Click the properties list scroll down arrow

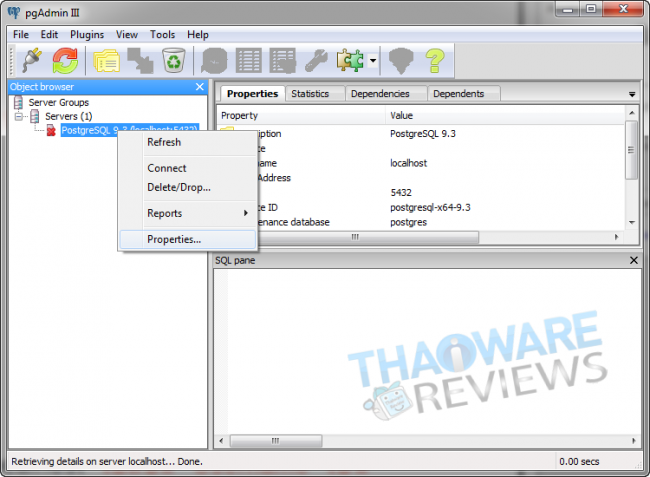(x=631, y=223)
